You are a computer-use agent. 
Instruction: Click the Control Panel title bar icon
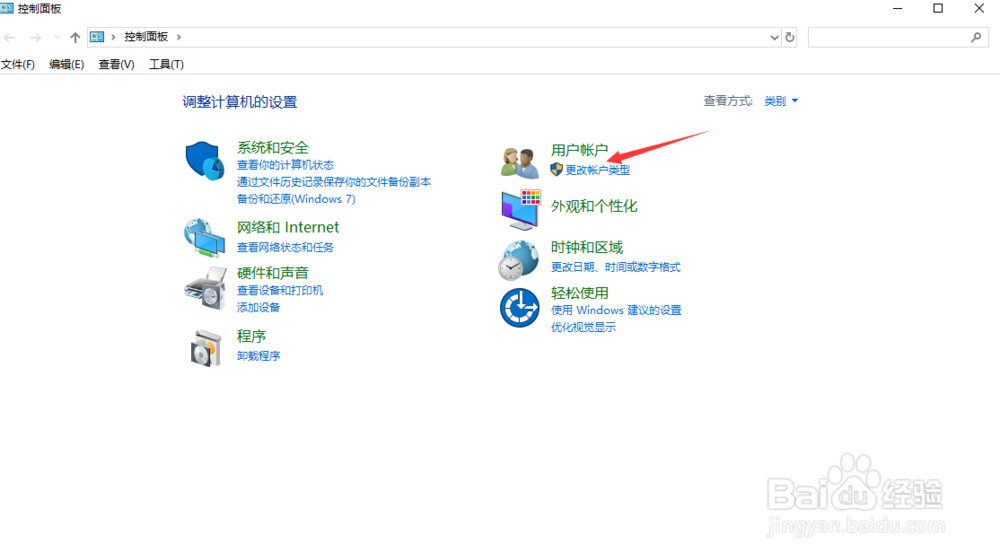coord(7,8)
